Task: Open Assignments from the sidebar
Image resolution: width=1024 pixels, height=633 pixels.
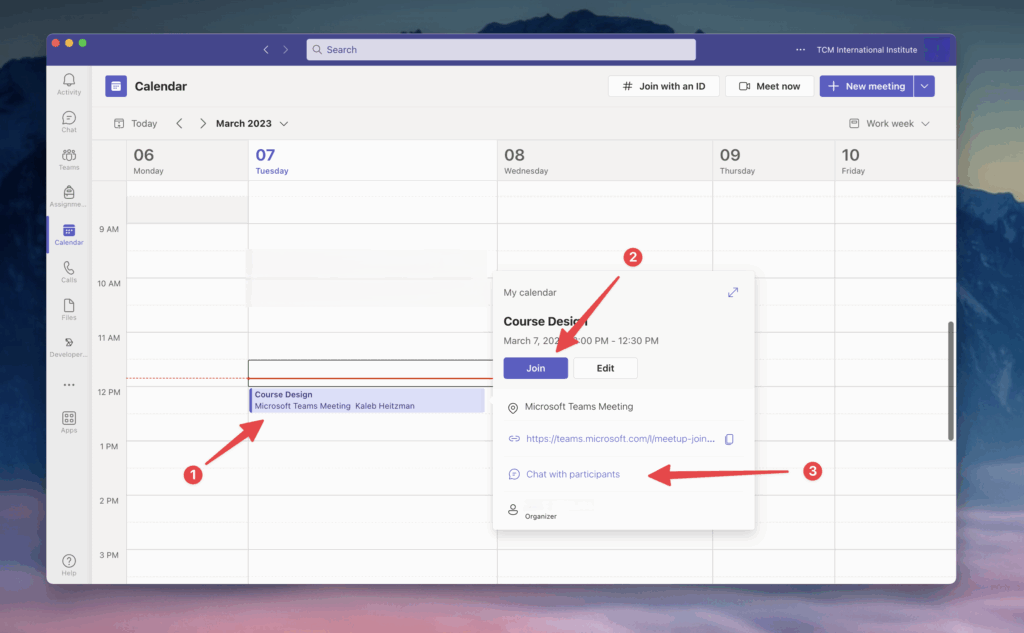Action: [x=69, y=196]
